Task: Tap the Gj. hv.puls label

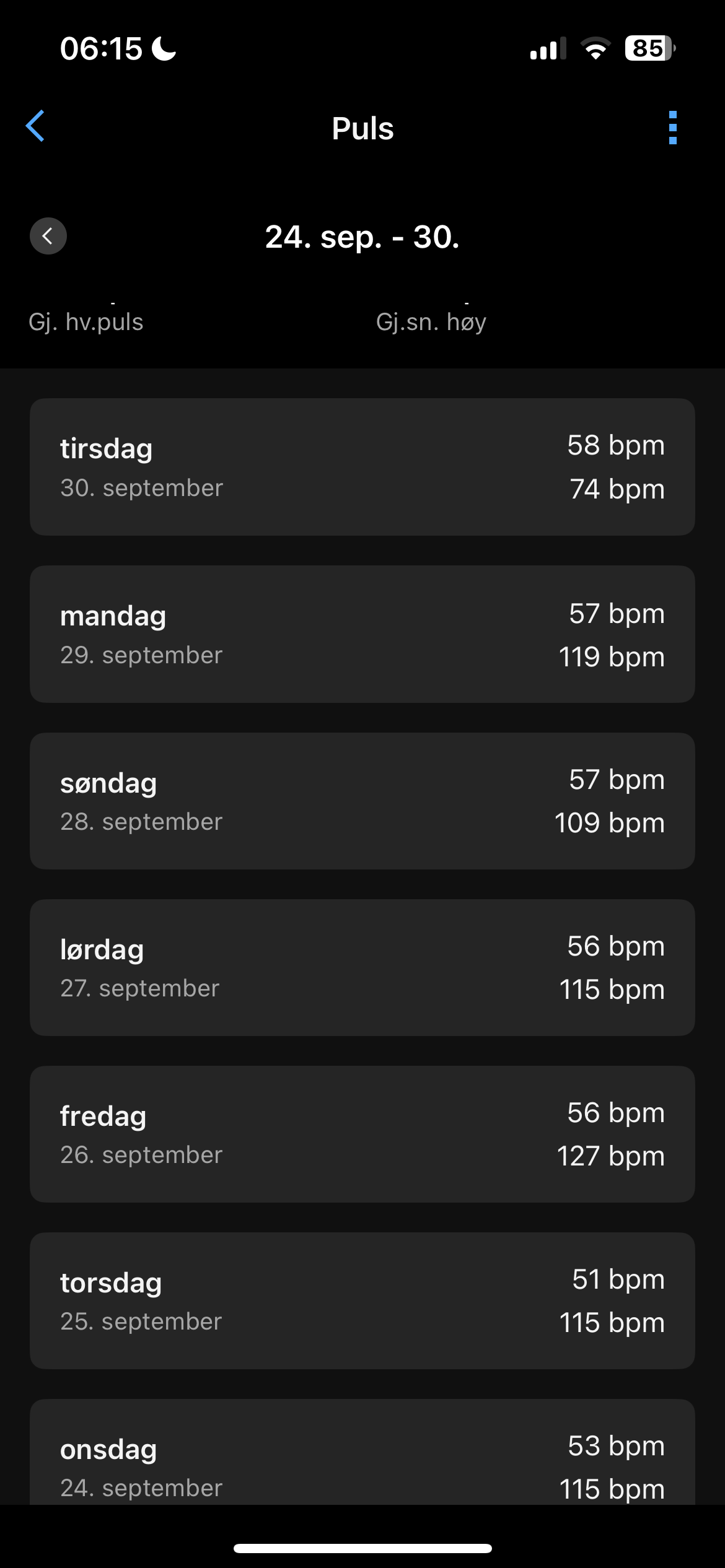Action: pyautogui.click(x=86, y=322)
